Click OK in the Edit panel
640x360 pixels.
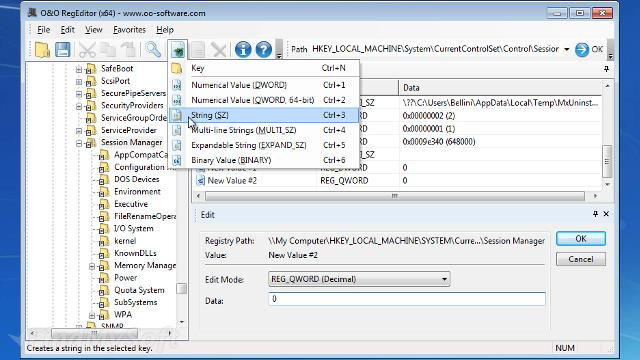tap(581, 238)
